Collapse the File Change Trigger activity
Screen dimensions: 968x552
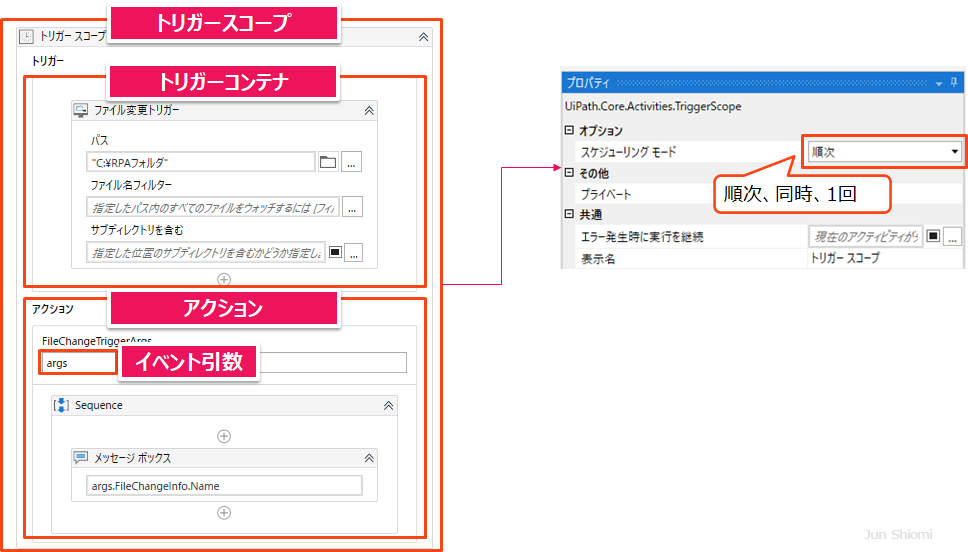point(369,111)
